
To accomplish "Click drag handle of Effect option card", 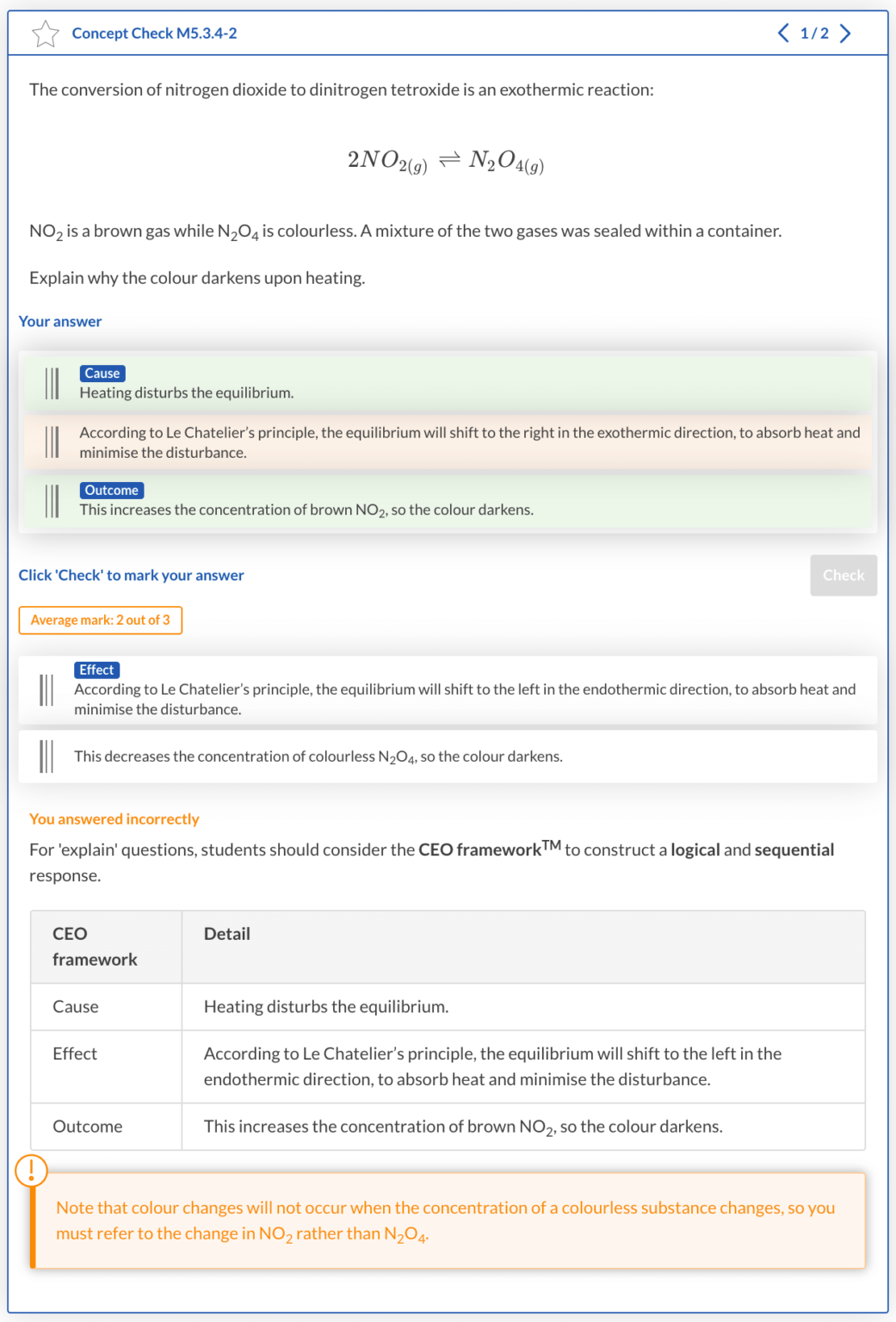I will (46, 689).
